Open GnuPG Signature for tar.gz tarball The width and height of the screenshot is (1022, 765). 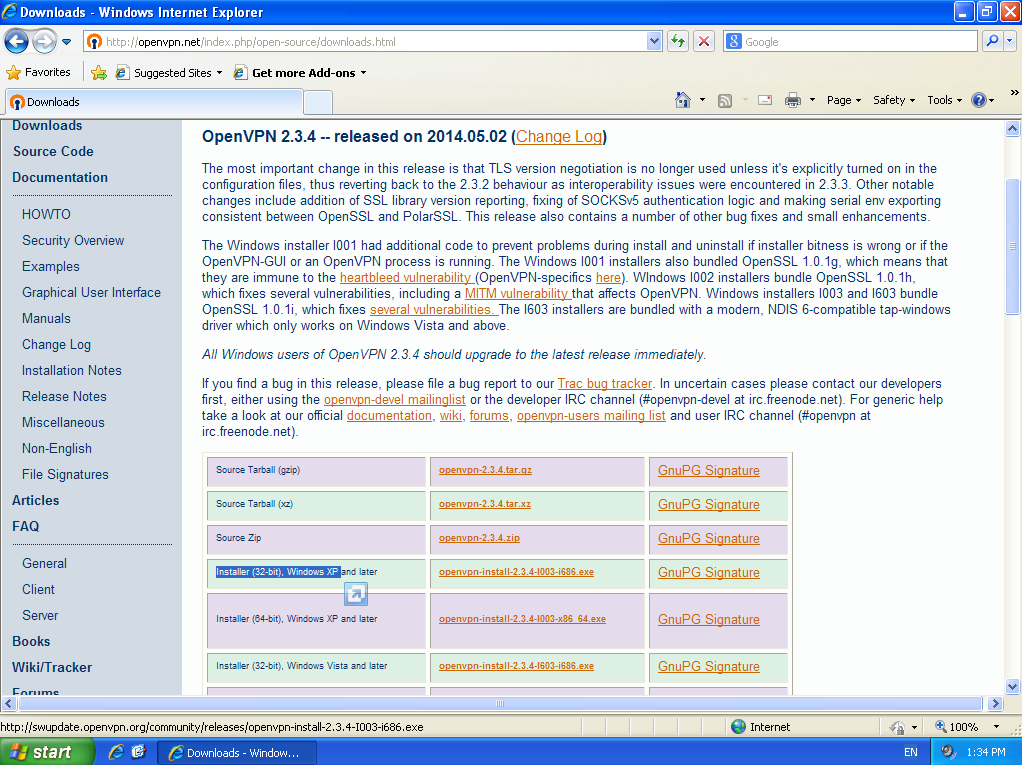pyautogui.click(x=708, y=470)
